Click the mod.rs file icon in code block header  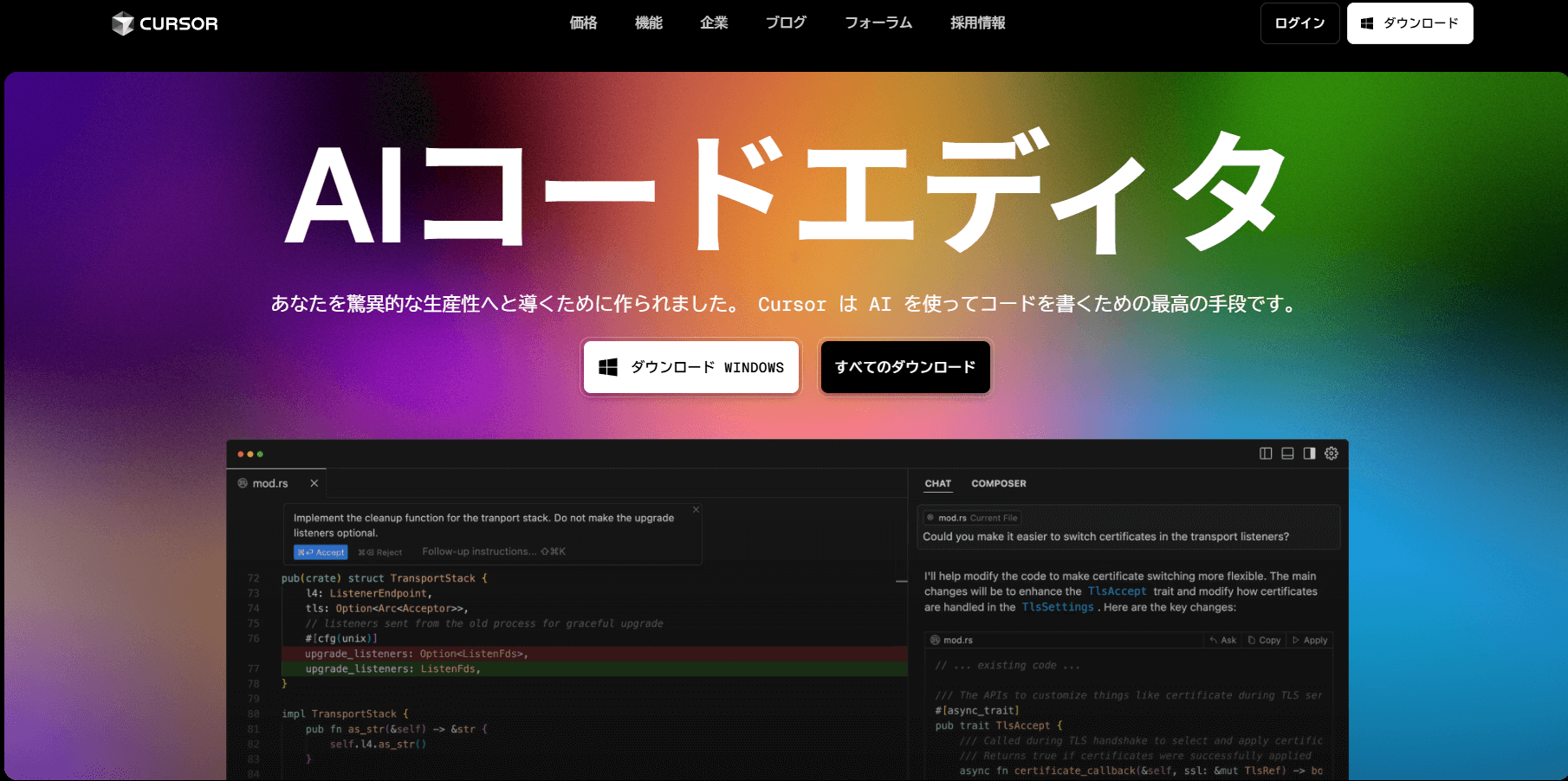point(935,640)
